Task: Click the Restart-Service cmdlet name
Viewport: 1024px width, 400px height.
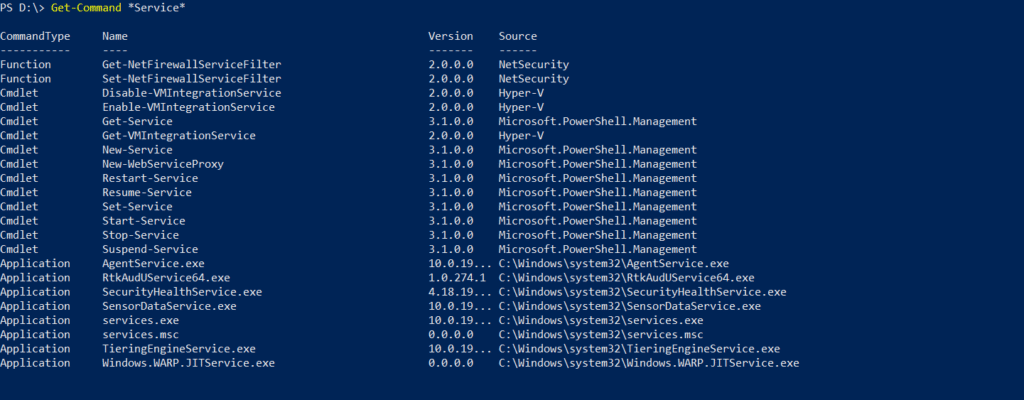Action: (150, 178)
